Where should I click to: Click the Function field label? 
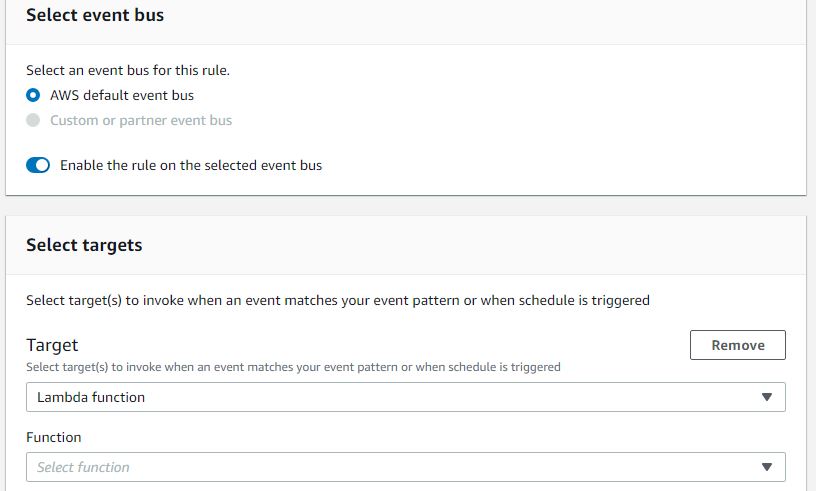point(54,437)
